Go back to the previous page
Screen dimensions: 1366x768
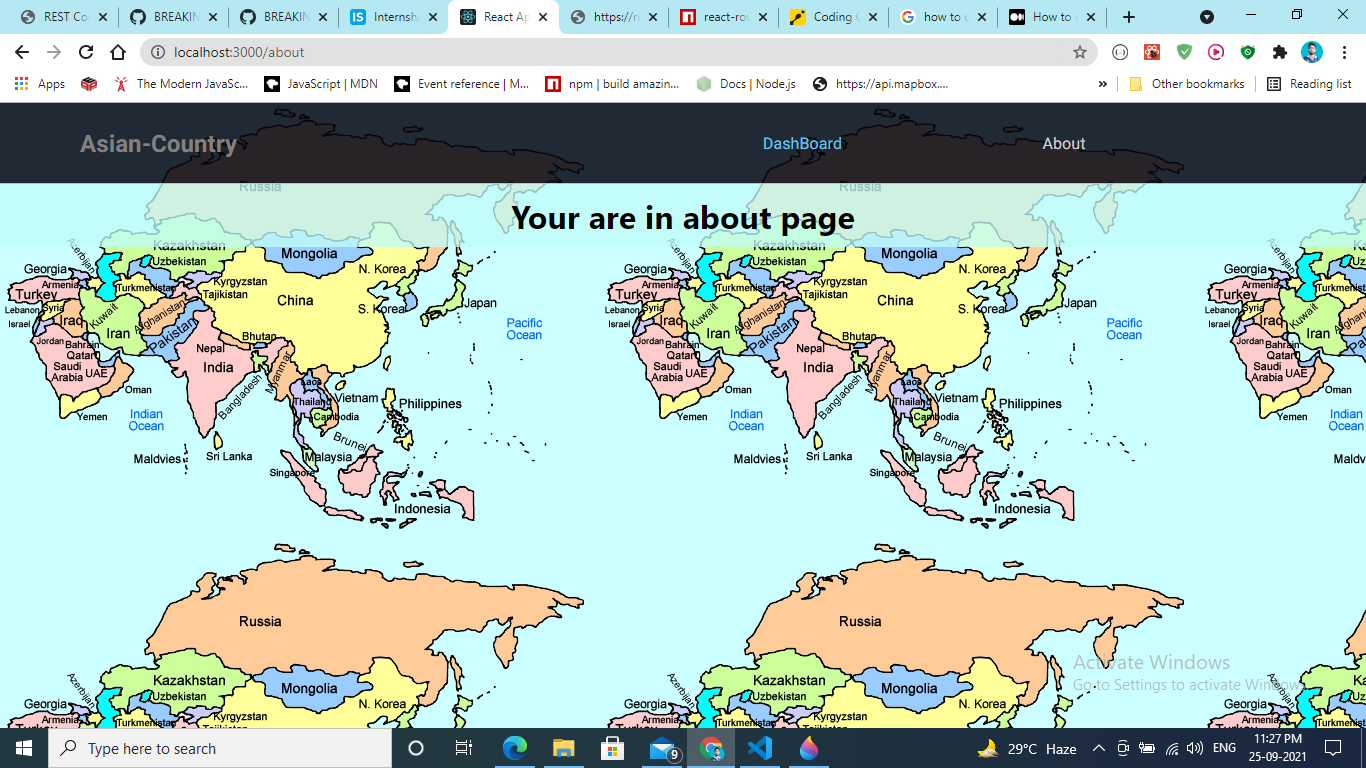pyautogui.click(x=22, y=52)
